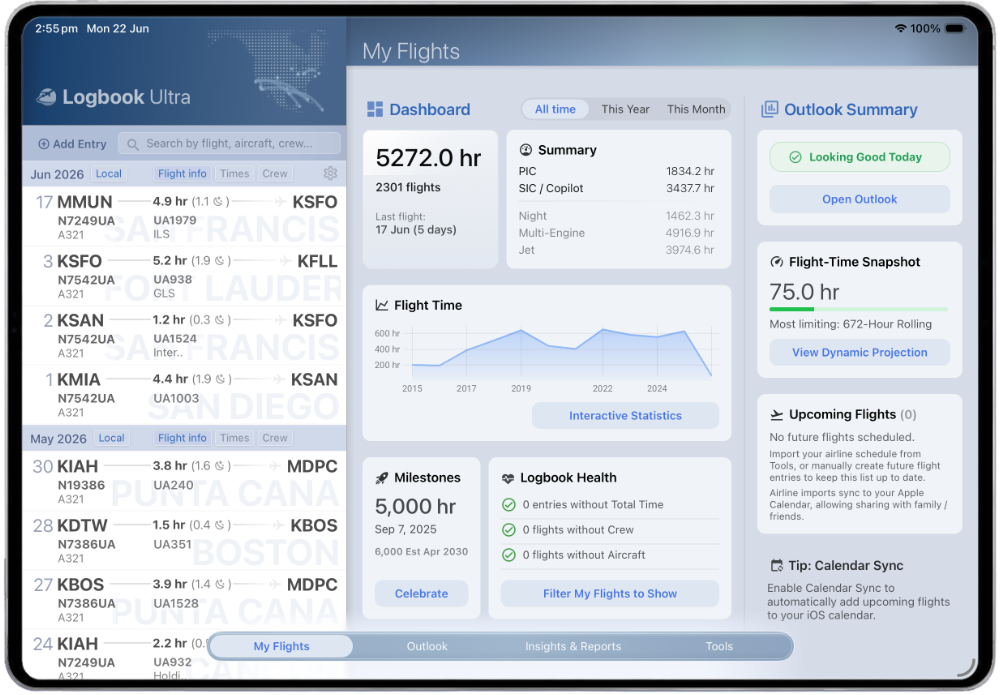Viewport: 1000px width, 695px height.
Task: Open the KIAH to MDPC UA240 entry
Action: (x=185, y=481)
